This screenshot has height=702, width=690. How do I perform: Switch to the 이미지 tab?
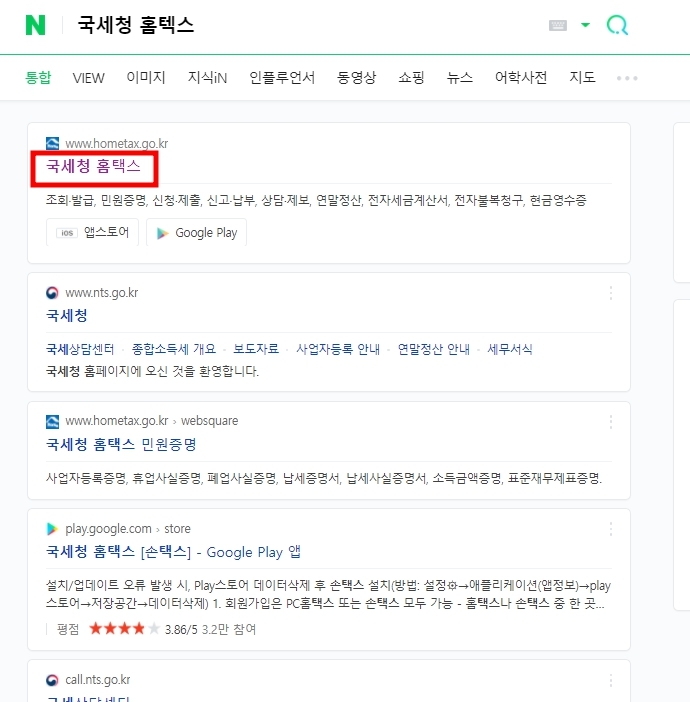(146, 77)
